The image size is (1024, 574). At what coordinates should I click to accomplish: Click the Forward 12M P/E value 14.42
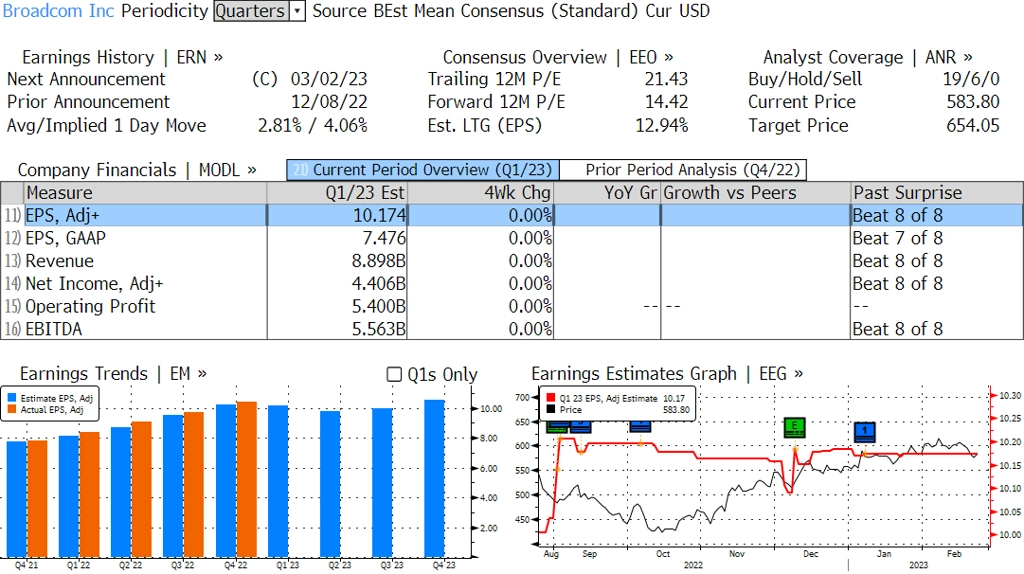[666, 102]
